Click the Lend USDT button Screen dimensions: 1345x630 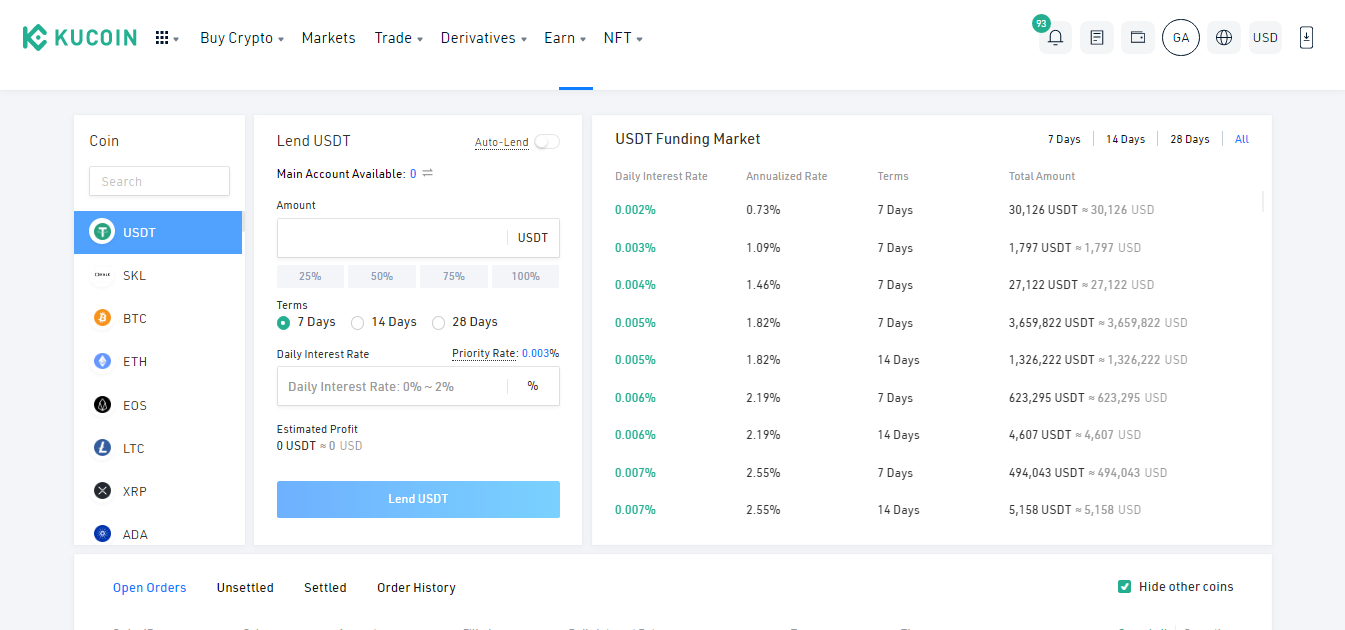[x=418, y=499]
